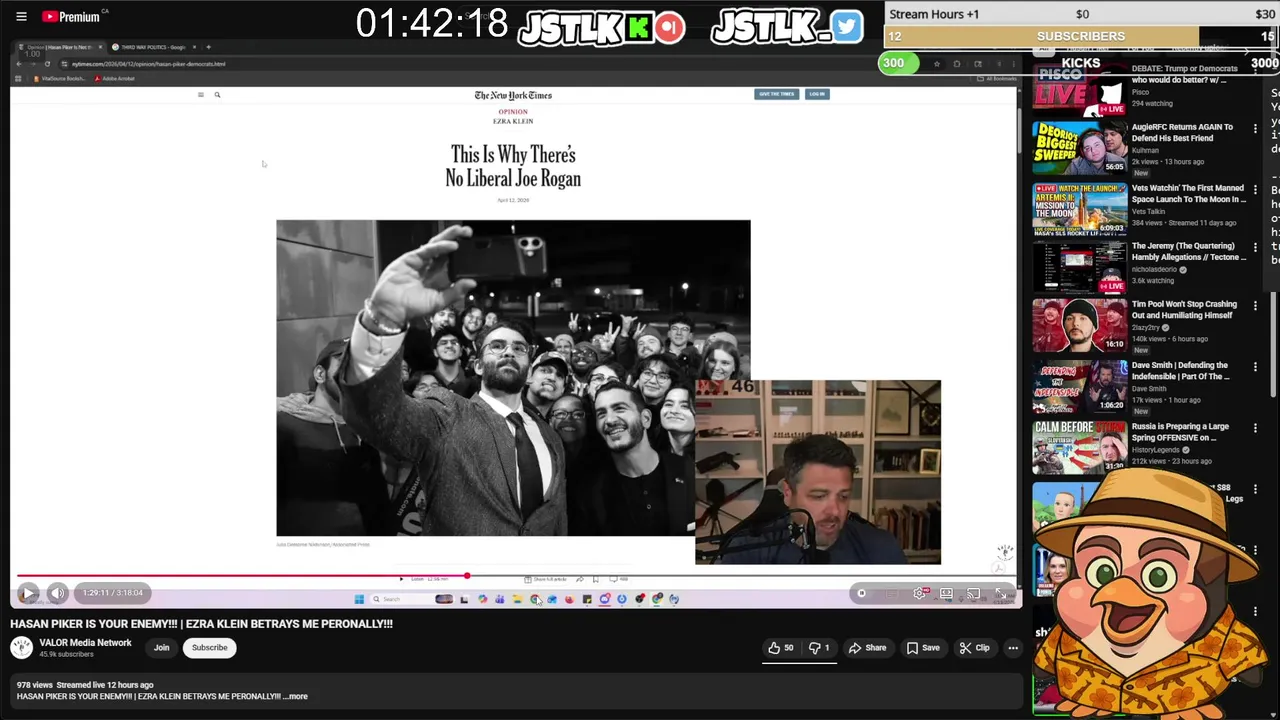The width and height of the screenshot is (1280, 720).
Task: Join VALOR Media Network membership
Action: pos(161,648)
